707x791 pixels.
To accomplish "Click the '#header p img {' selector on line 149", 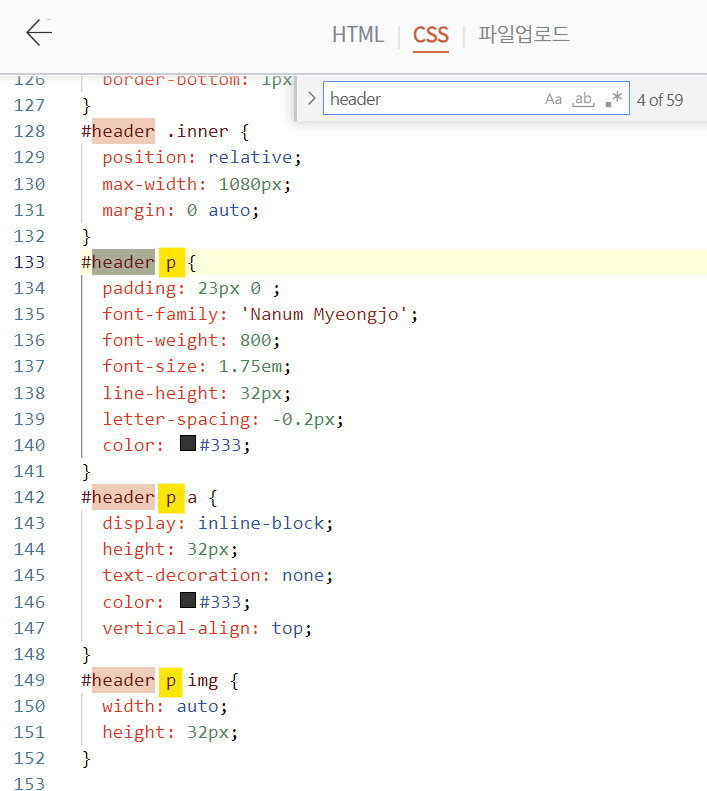I will pyautogui.click(x=160, y=680).
